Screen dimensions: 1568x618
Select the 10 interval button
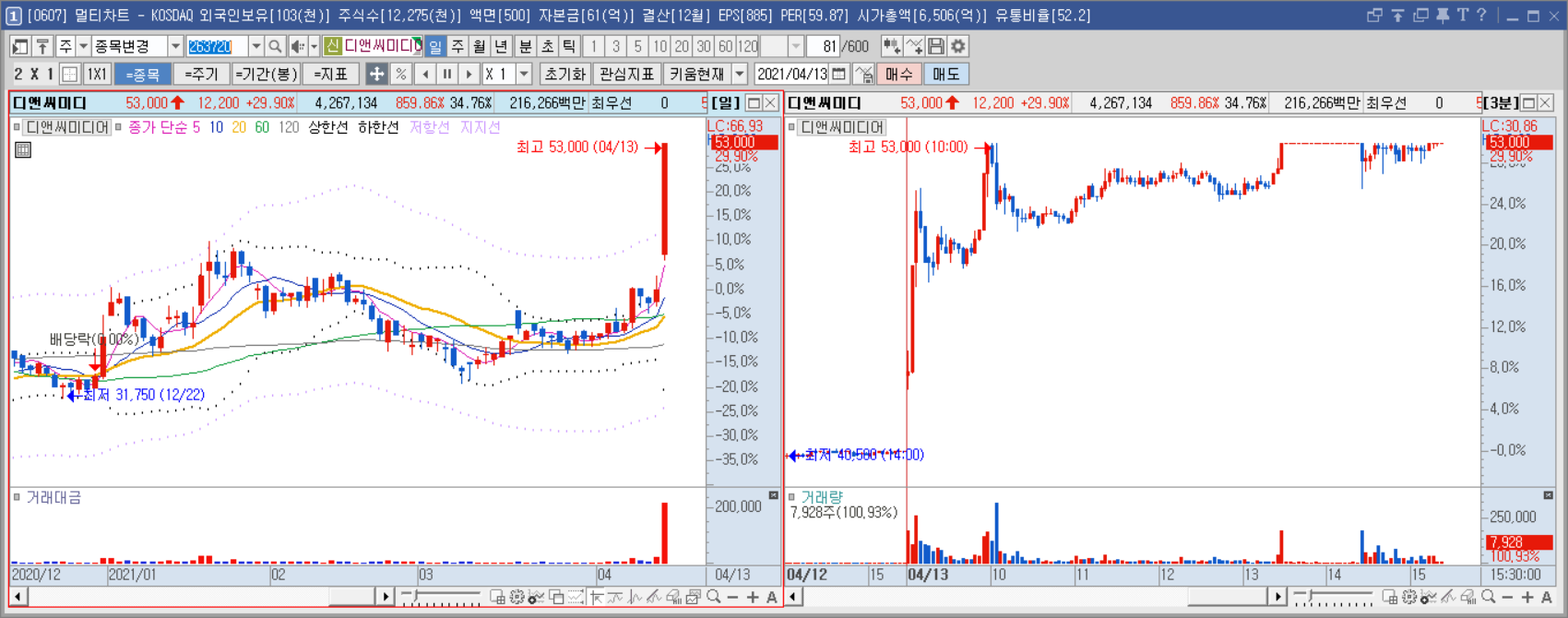[659, 46]
